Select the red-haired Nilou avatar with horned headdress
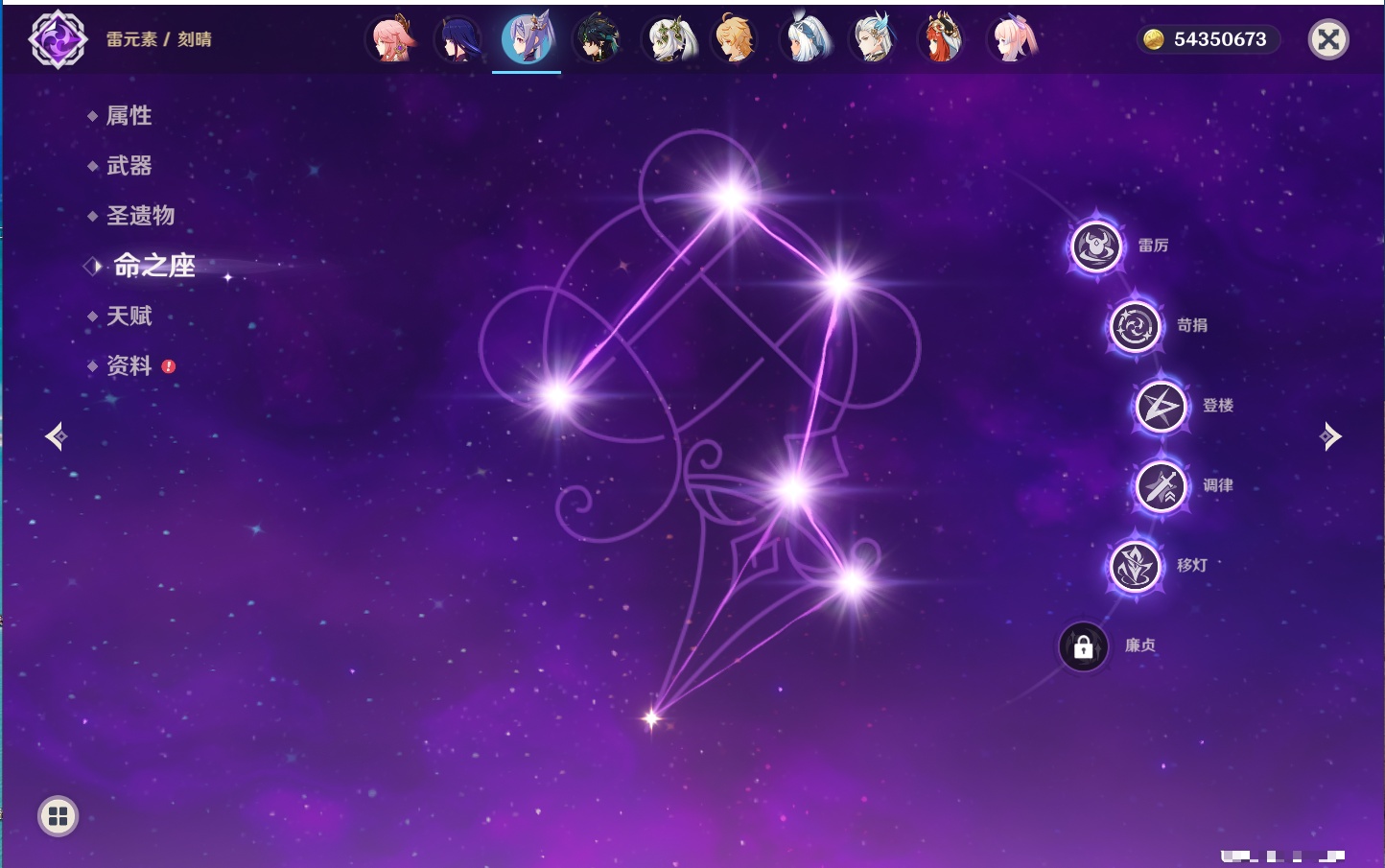Viewport: 1385px width, 868px height. tap(942, 39)
